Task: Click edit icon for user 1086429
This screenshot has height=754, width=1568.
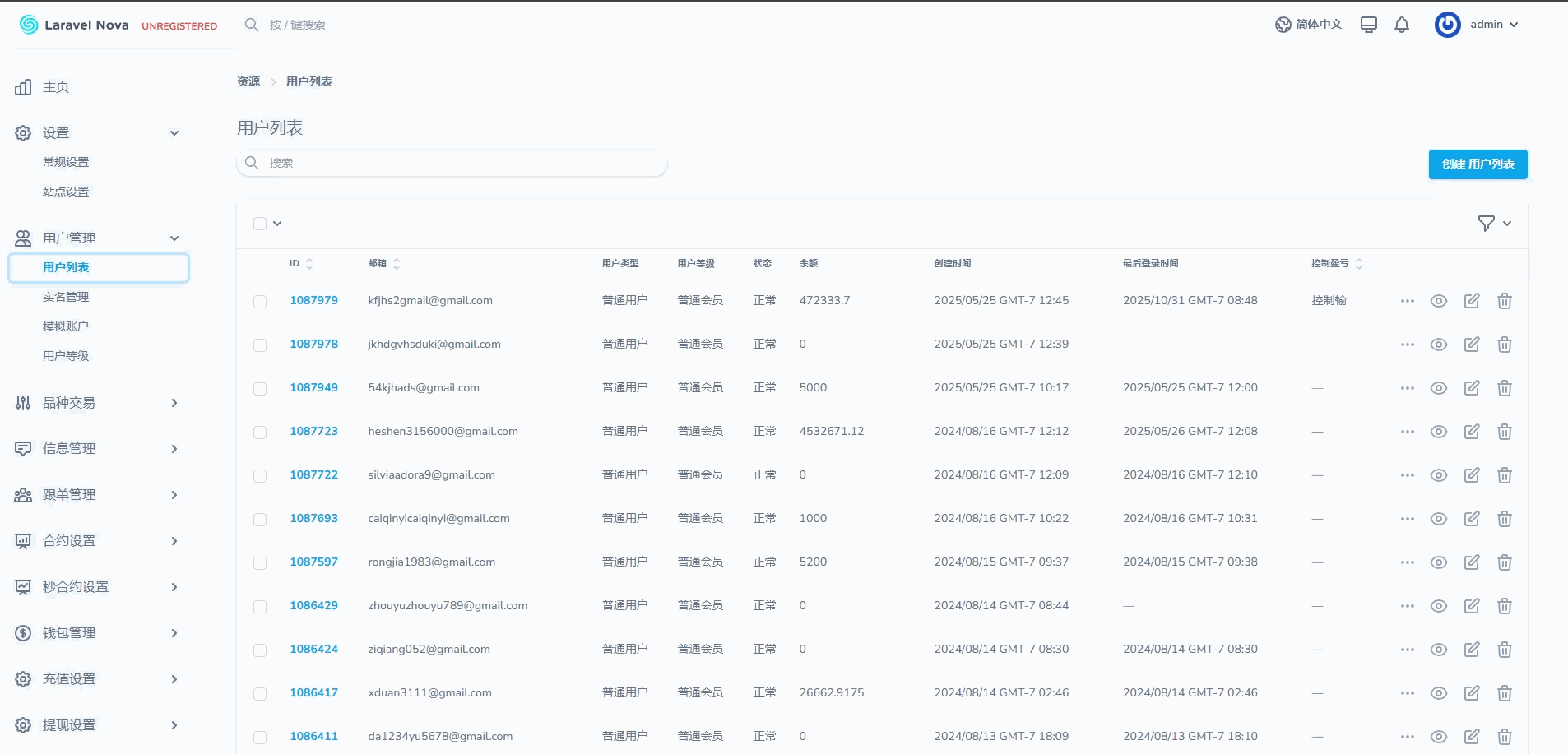Action: click(x=1472, y=606)
